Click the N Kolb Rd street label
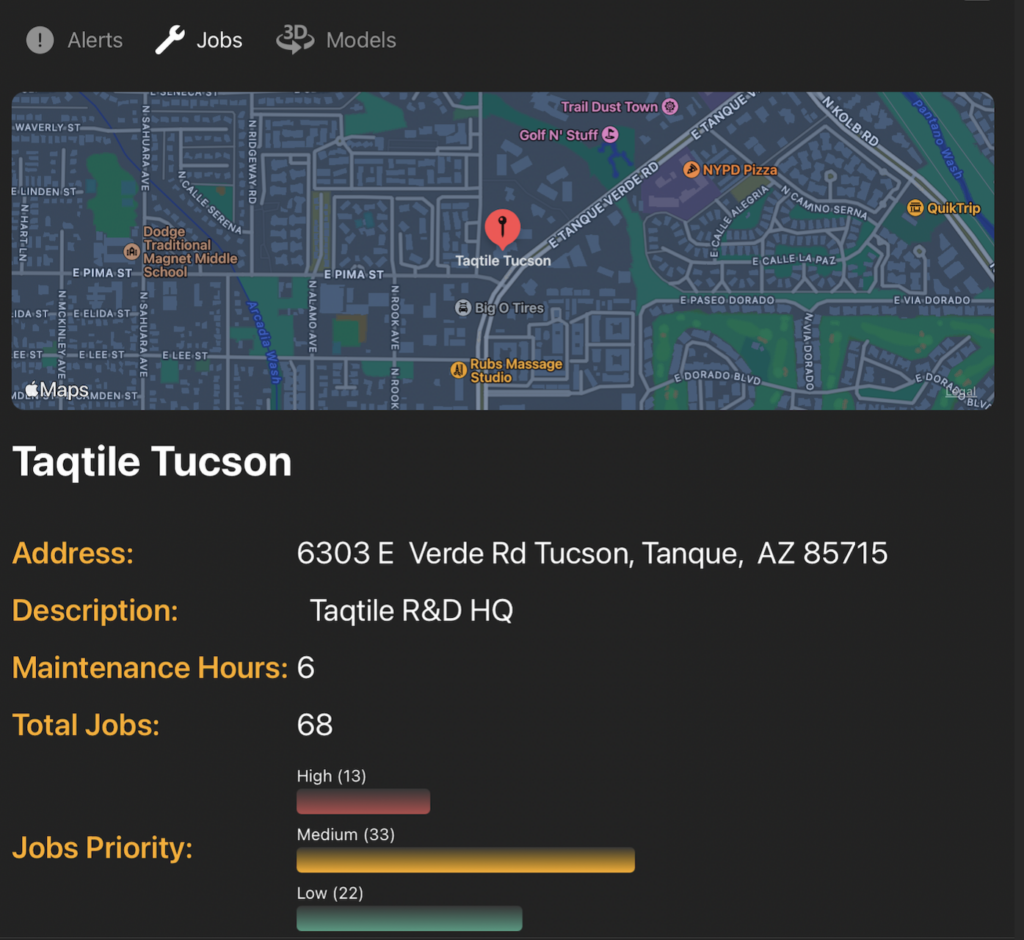 point(850,121)
